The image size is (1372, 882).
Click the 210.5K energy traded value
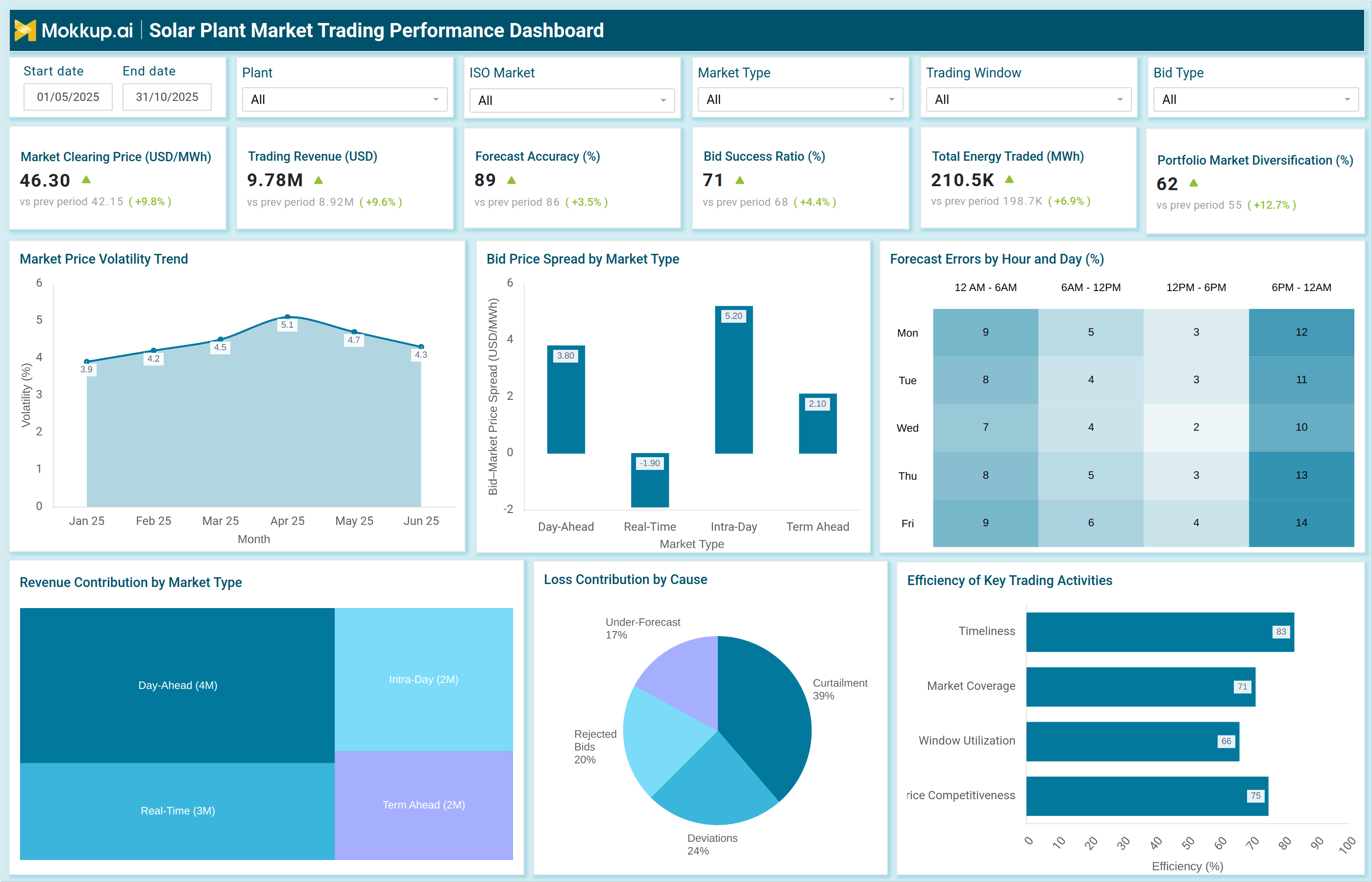[x=962, y=180]
